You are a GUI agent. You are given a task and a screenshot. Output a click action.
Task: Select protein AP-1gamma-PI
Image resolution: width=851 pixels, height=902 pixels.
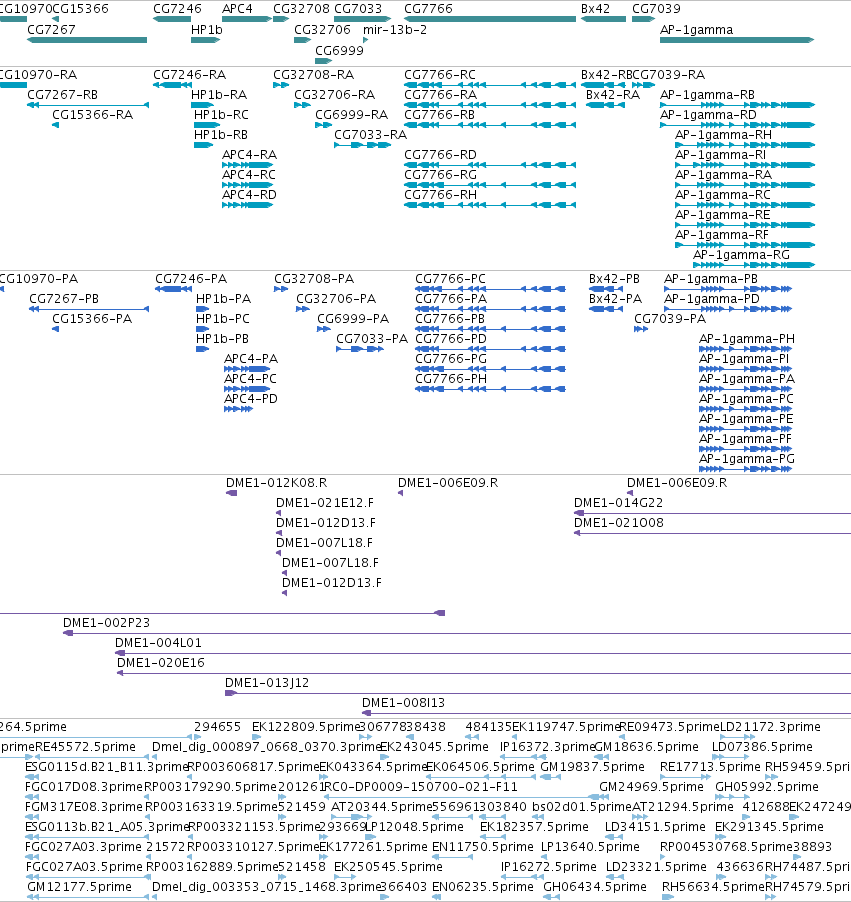click(744, 359)
